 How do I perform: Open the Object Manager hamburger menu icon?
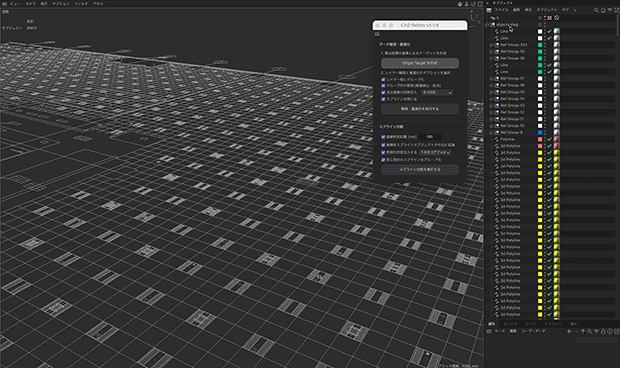point(489,10)
